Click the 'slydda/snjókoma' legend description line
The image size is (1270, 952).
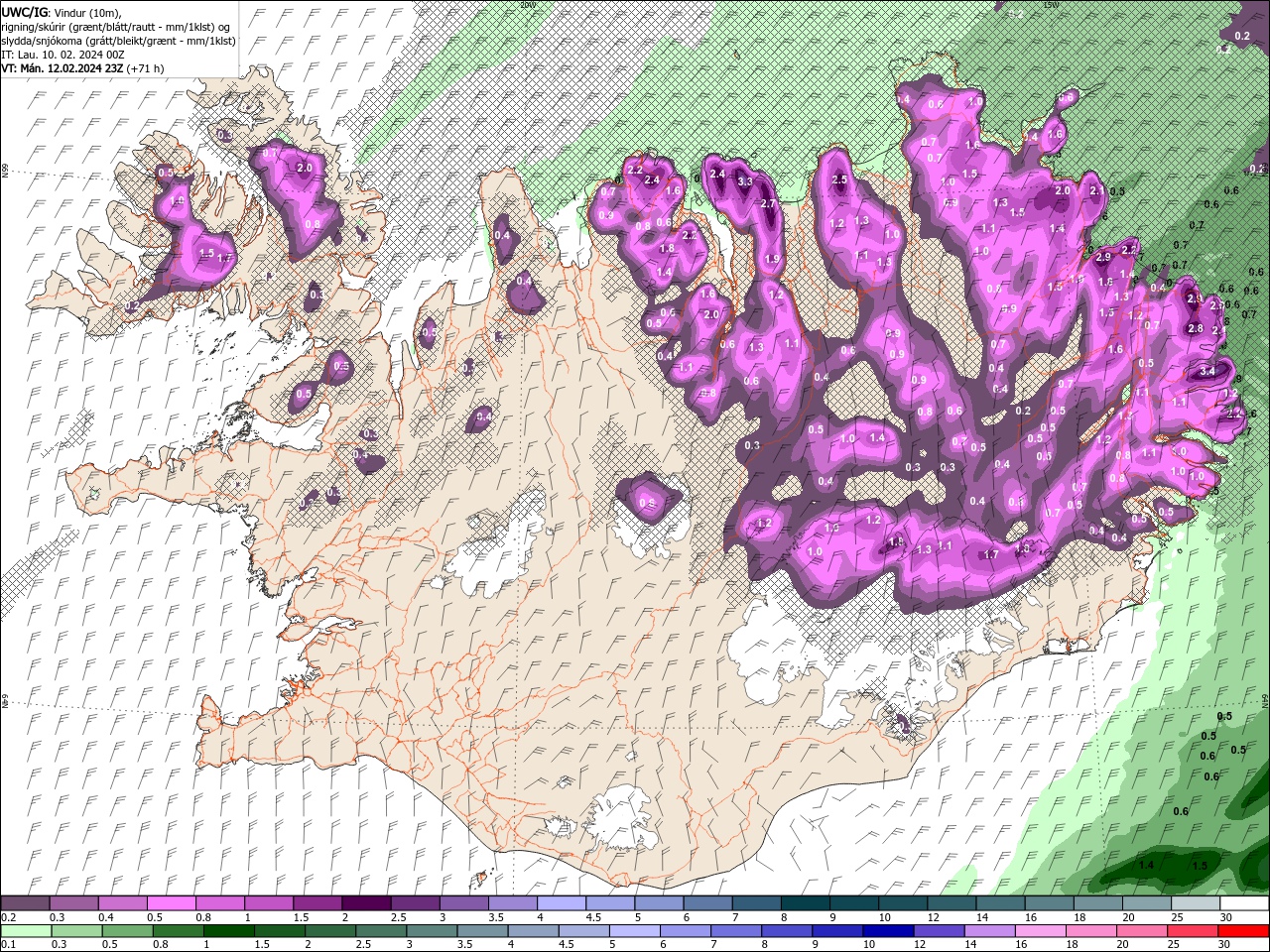pos(119,41)
